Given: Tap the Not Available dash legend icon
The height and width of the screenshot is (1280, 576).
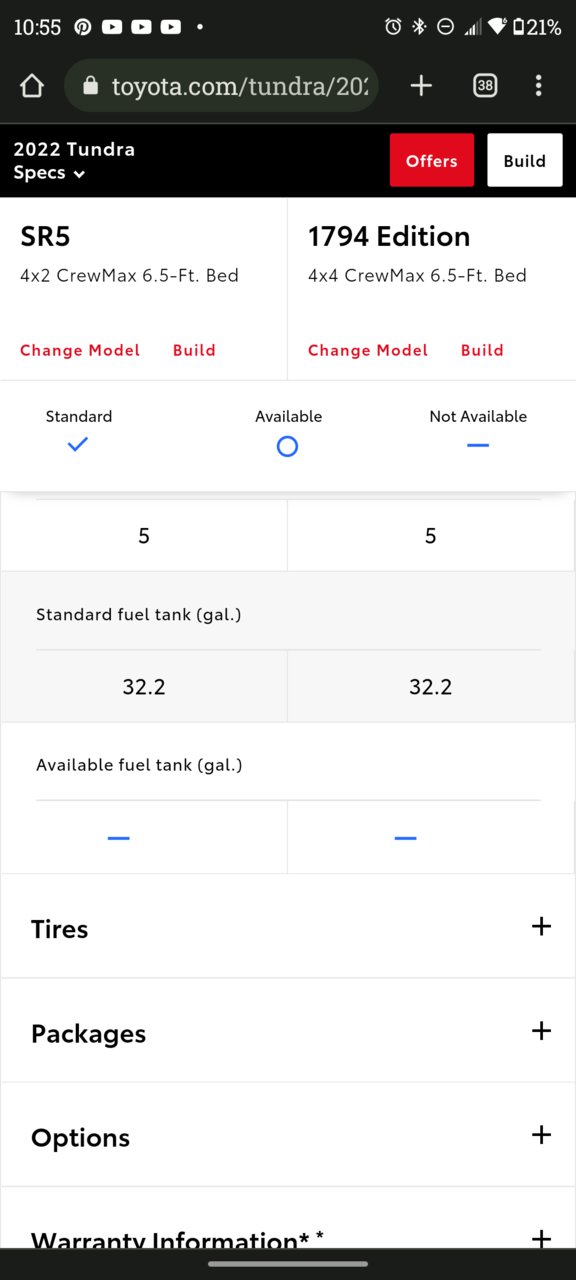Looking at the screenshot, I should pos(478,445).
